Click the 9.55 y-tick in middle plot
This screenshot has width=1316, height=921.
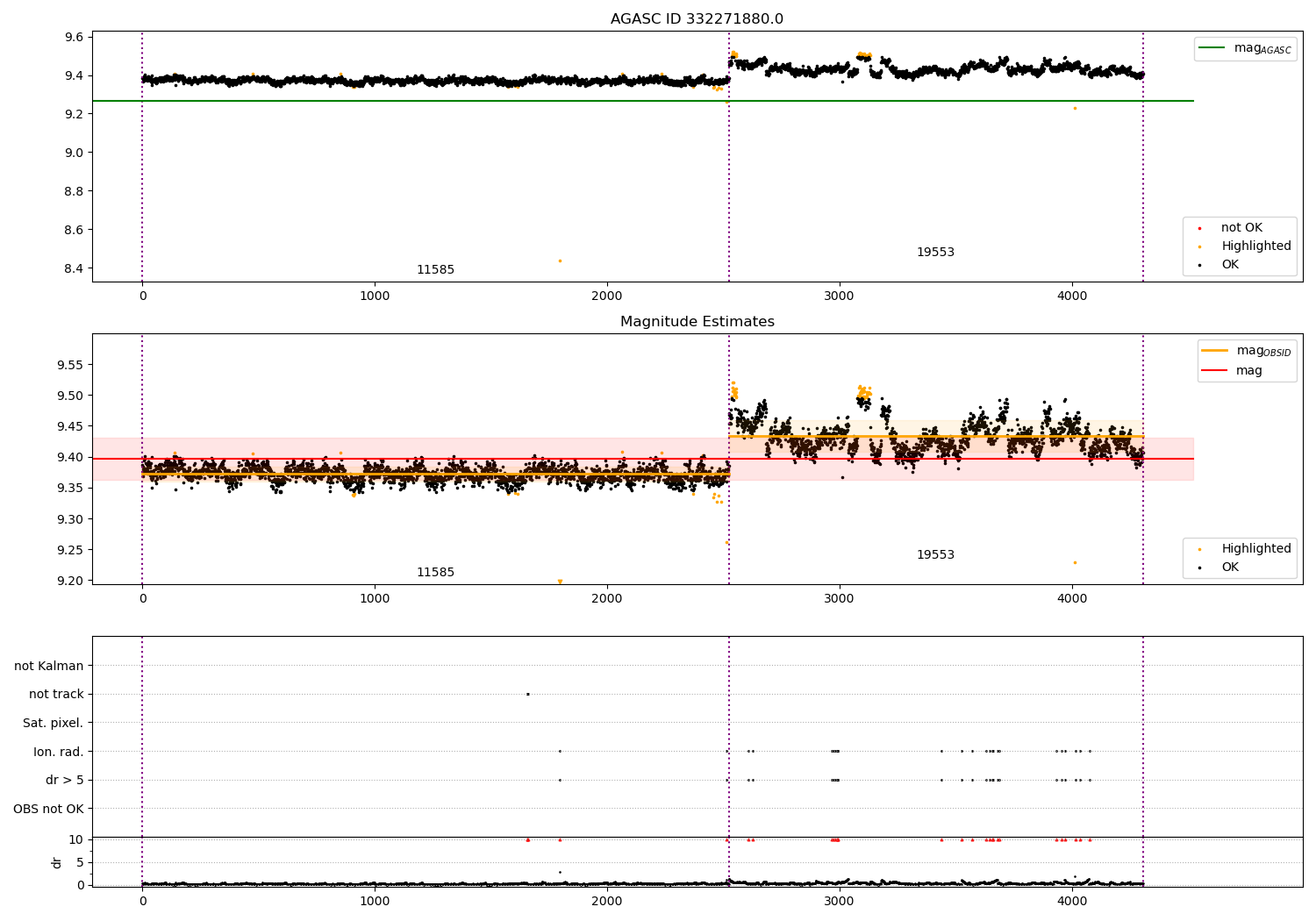pos(70,365)
